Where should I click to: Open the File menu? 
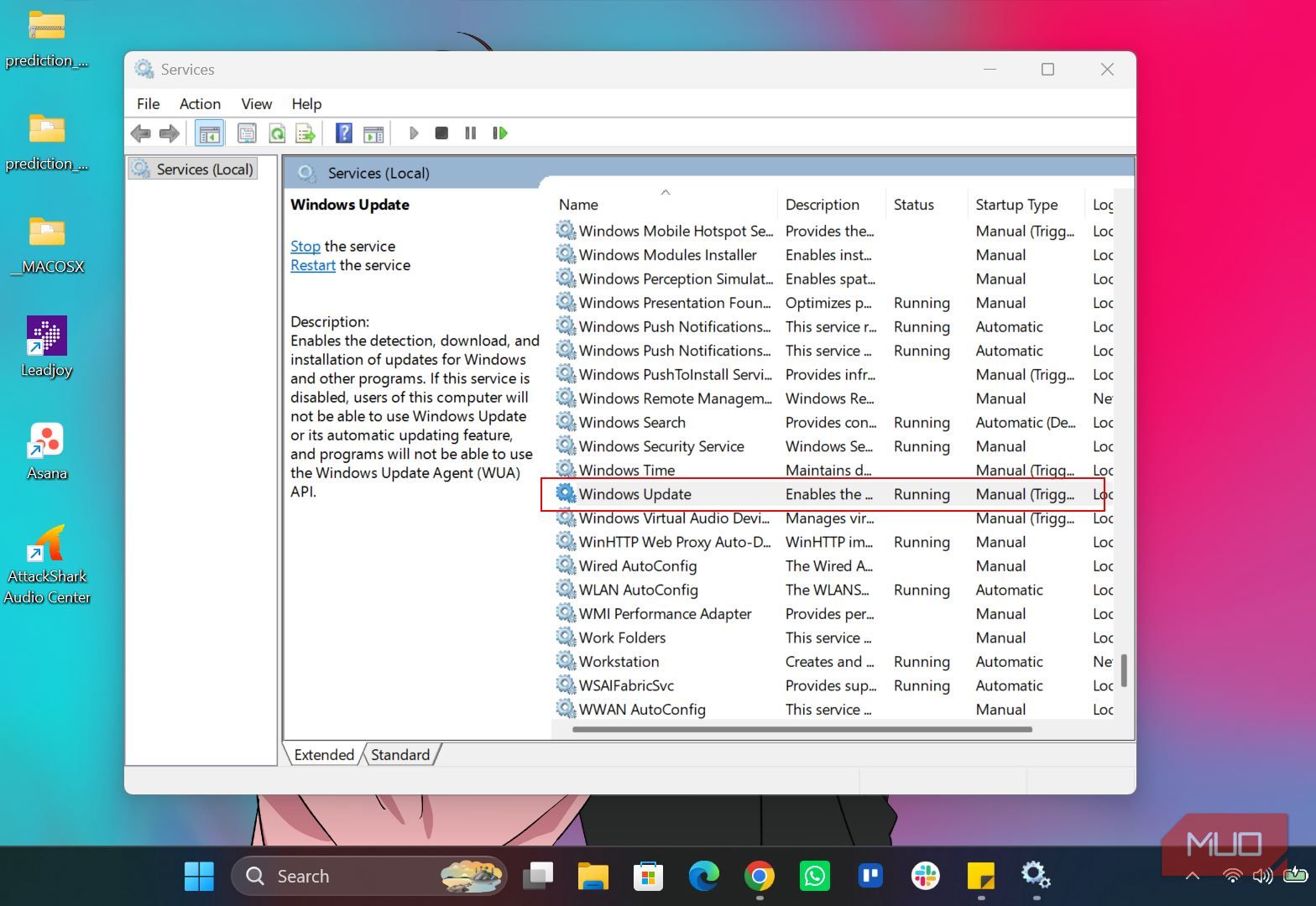coord(148,104)
